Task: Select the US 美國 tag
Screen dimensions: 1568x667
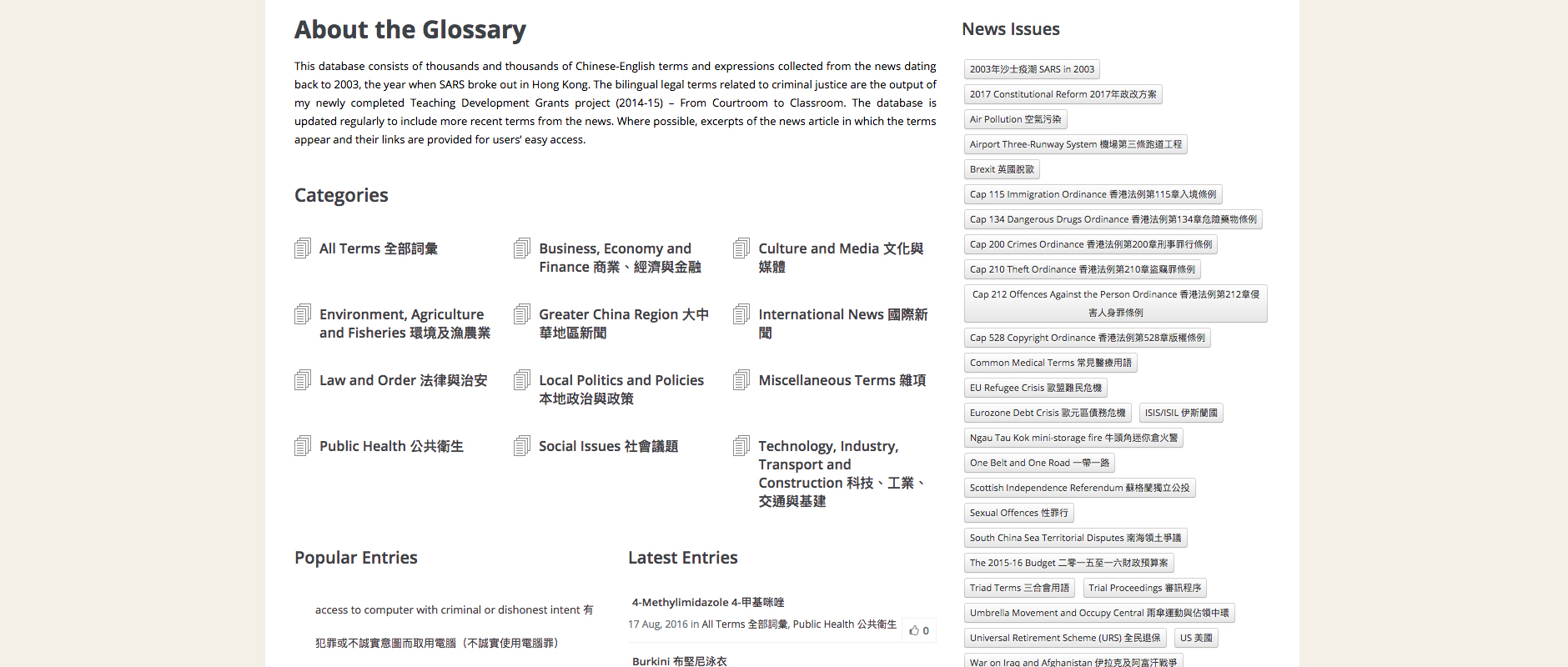Action: point(1196,638)
